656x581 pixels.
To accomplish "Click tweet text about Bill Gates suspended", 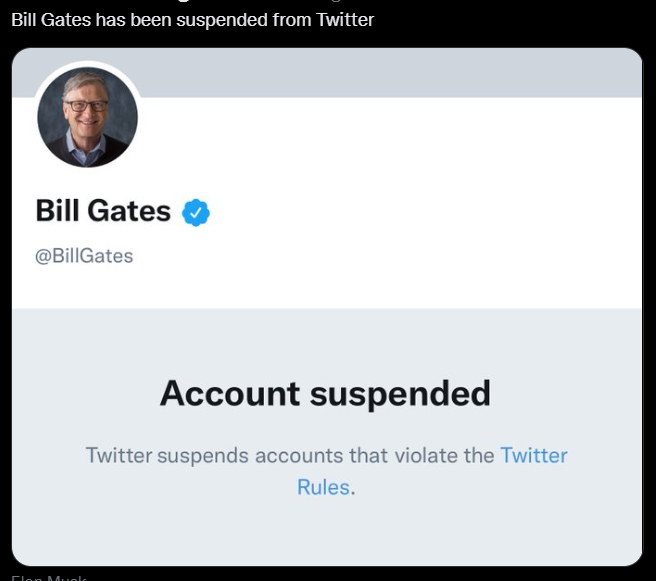I will 192,20.
